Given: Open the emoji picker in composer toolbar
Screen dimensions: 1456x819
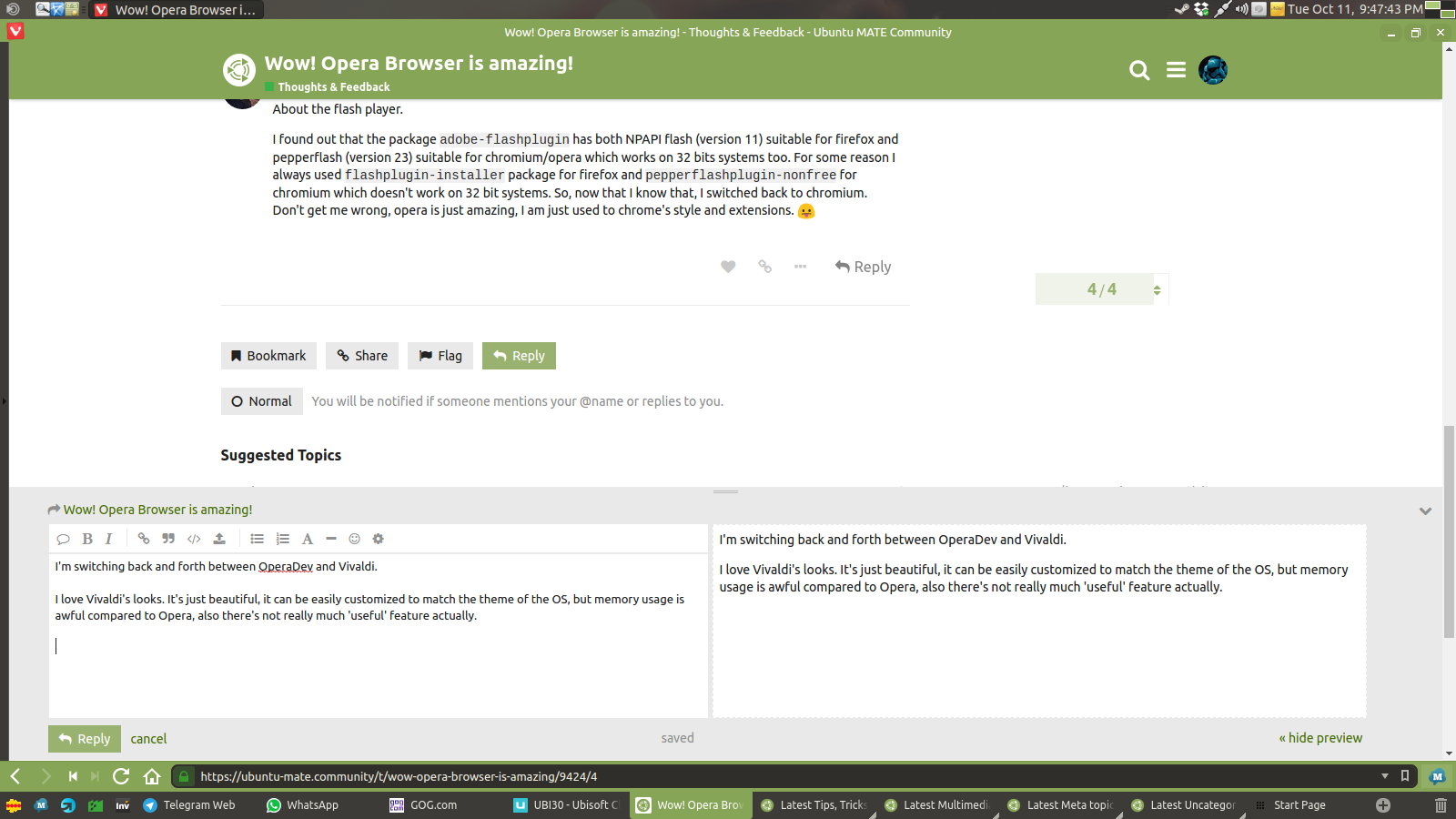Looking at the screenshot, I should point(355,539).
